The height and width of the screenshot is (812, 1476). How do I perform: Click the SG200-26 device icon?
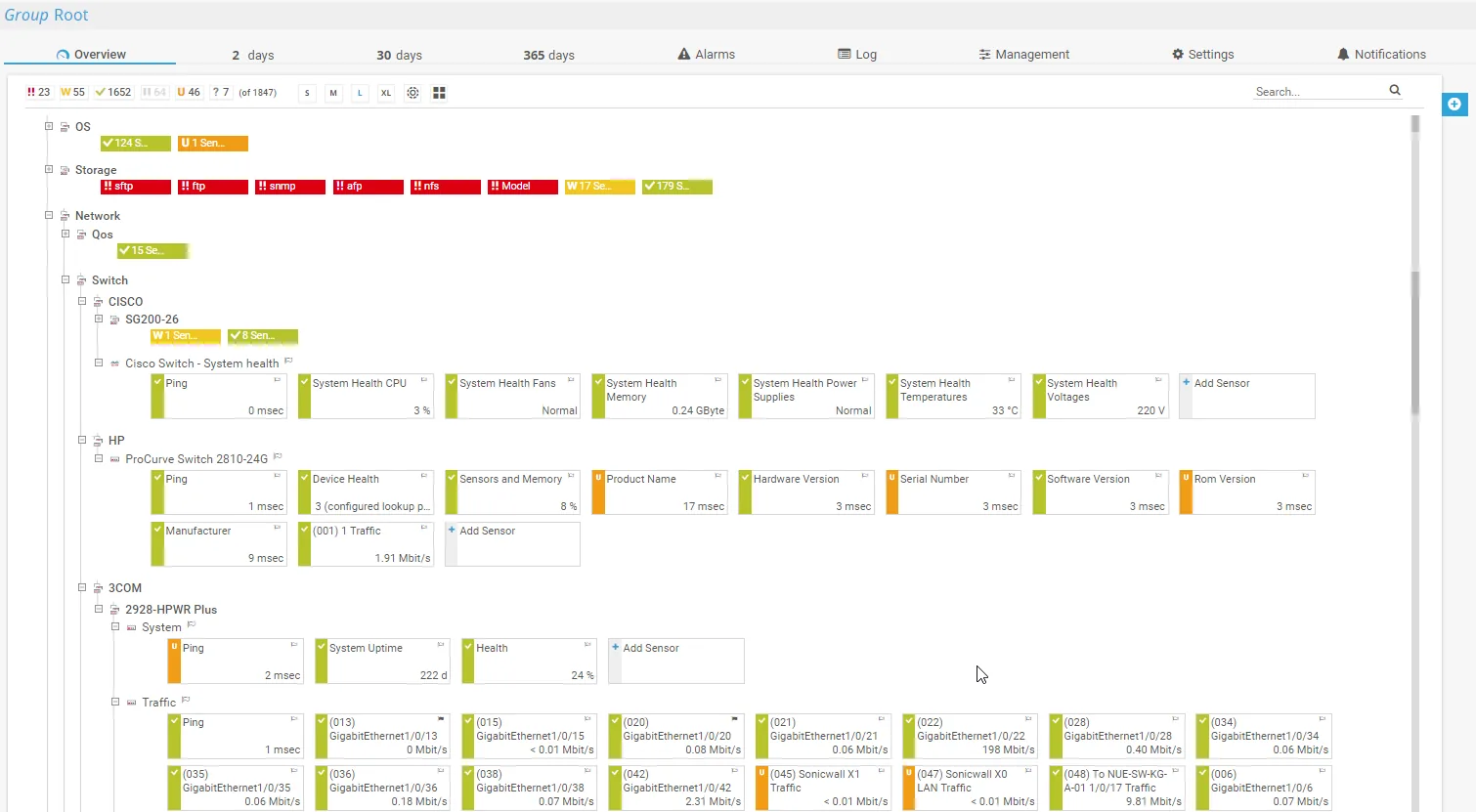pyautogui.click(x=114, y=320)
